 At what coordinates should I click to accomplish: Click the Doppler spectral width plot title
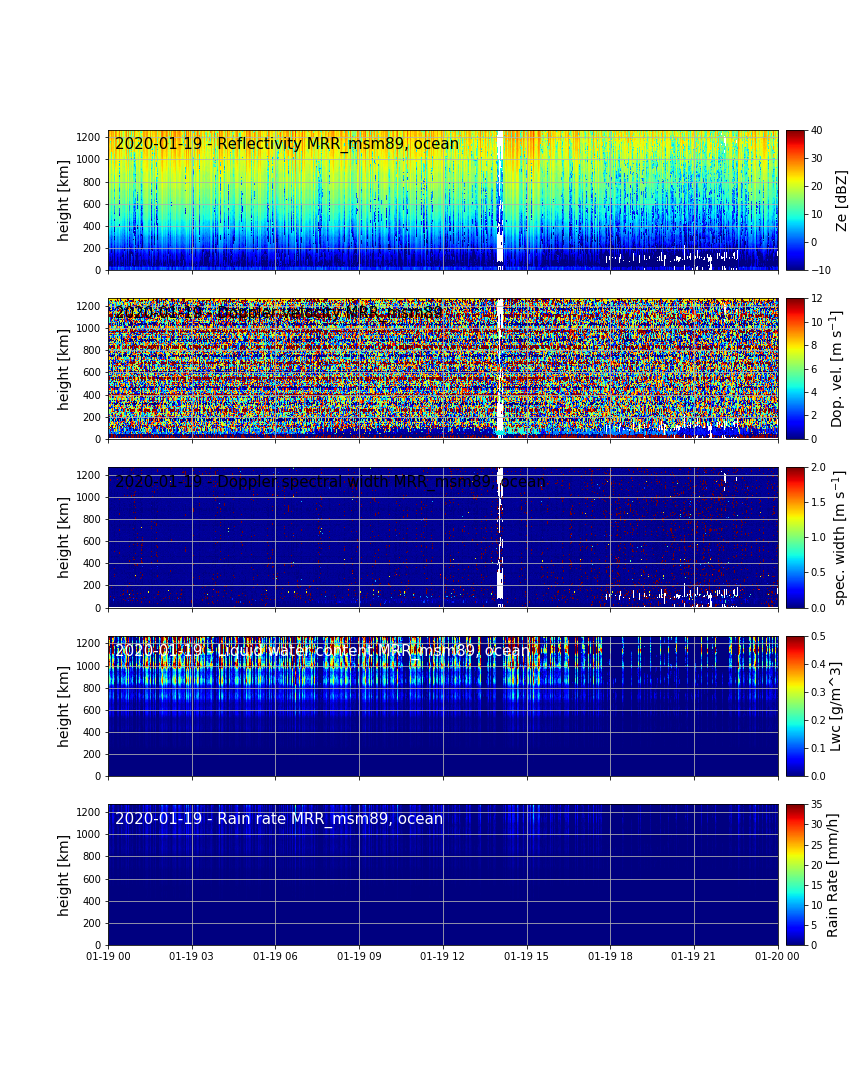[x=330, y=482]
